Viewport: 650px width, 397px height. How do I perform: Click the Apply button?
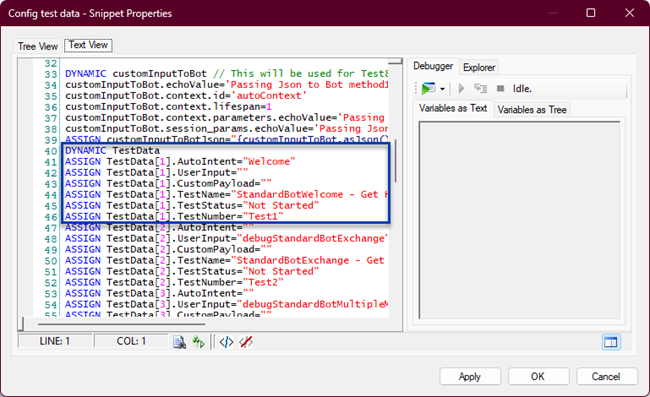click(x=470, y=376)
